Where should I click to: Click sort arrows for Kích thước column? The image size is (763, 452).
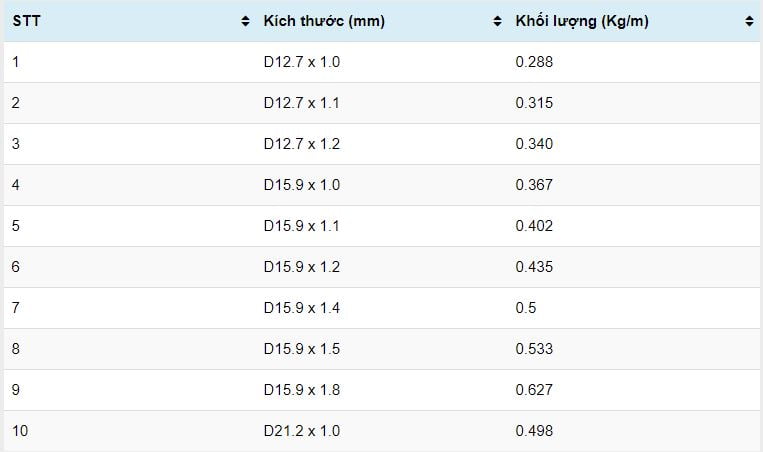click(x=497, y=21)
